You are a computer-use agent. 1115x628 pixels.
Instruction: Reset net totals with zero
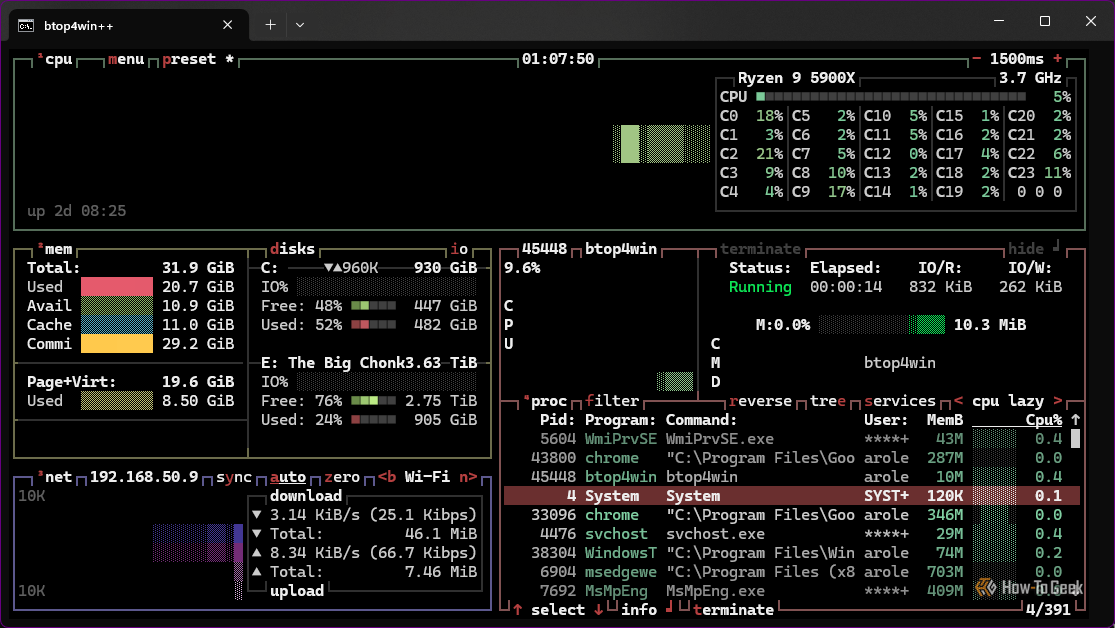click(342, 477)
